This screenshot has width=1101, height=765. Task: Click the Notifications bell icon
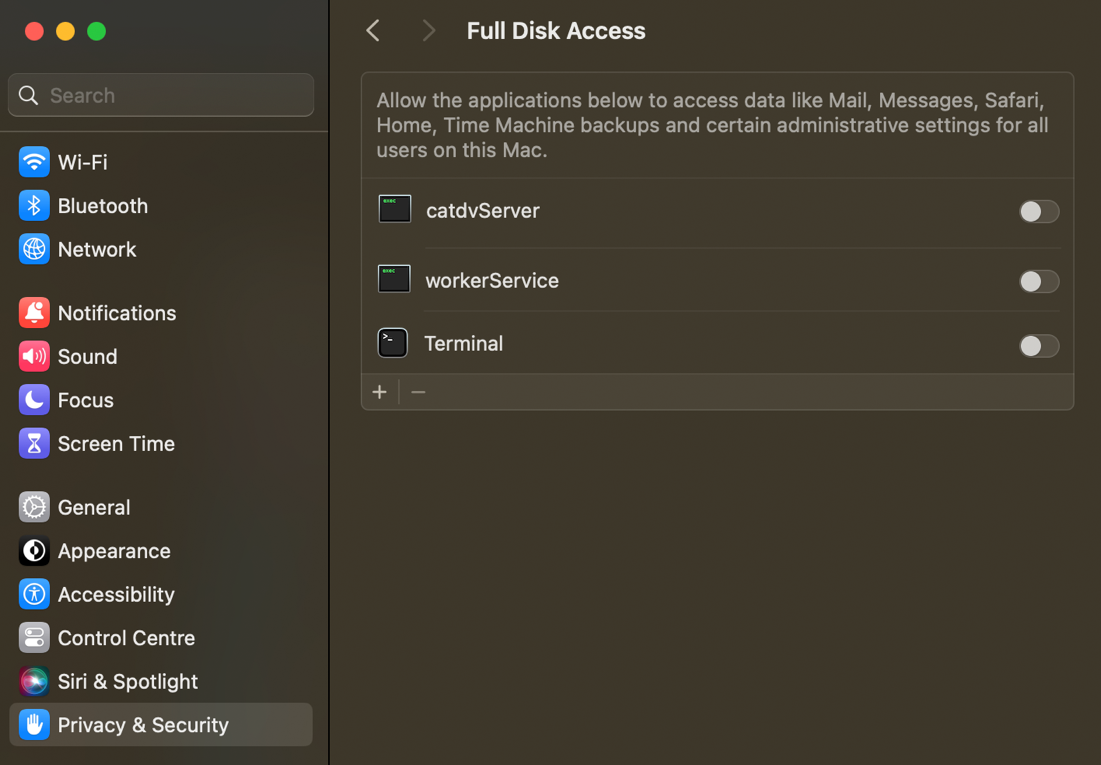point(34,313)
